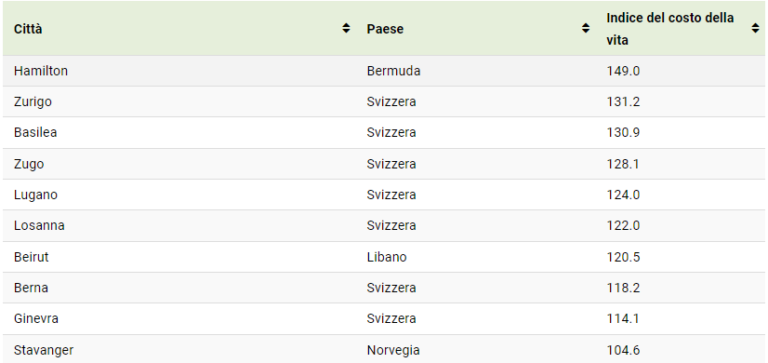Click the 114.1 value for Ginevra
Screen dimensions: 768x363
[x=623, y=318]
